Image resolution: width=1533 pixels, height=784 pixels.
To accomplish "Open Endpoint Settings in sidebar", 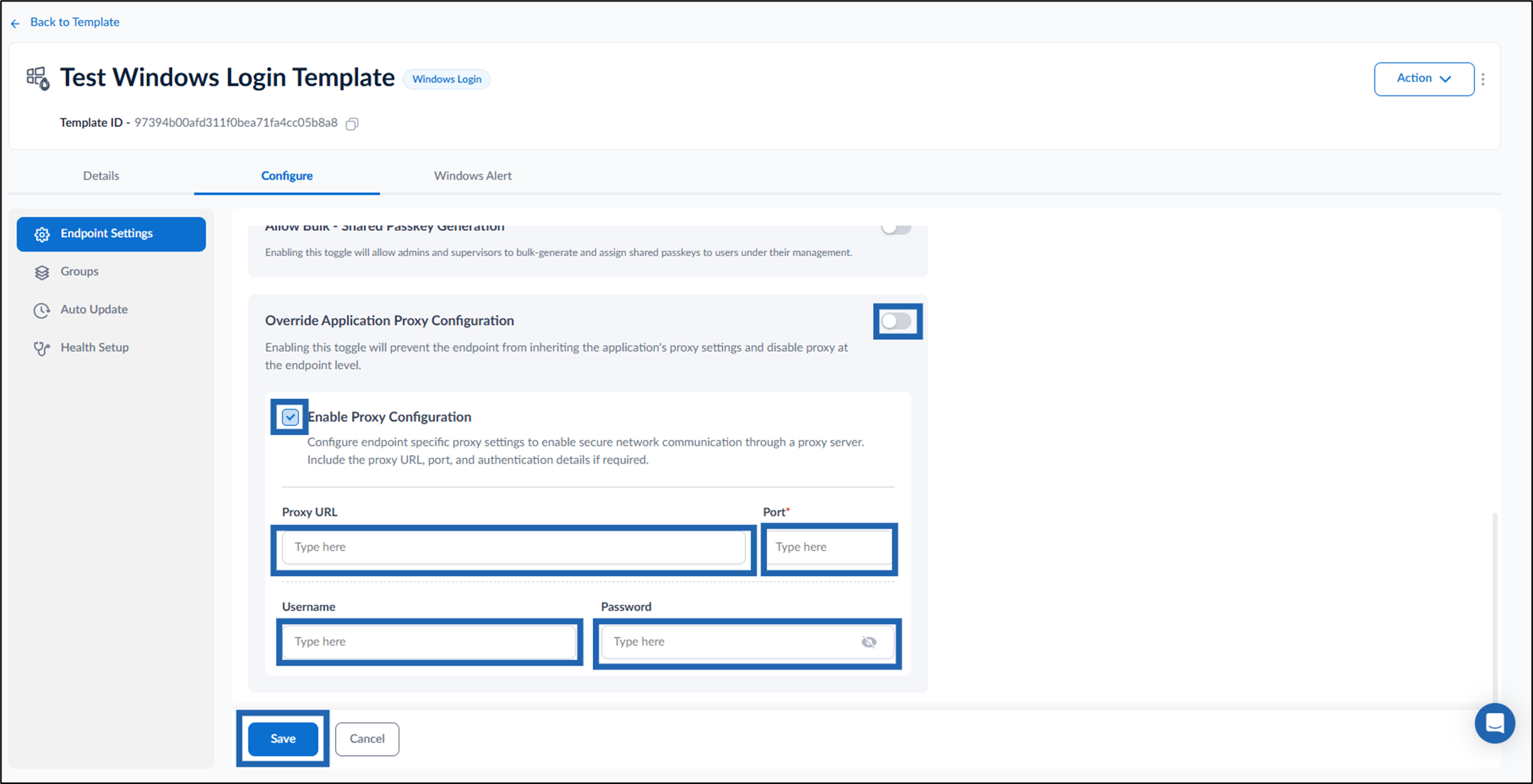I will [112, 233].
